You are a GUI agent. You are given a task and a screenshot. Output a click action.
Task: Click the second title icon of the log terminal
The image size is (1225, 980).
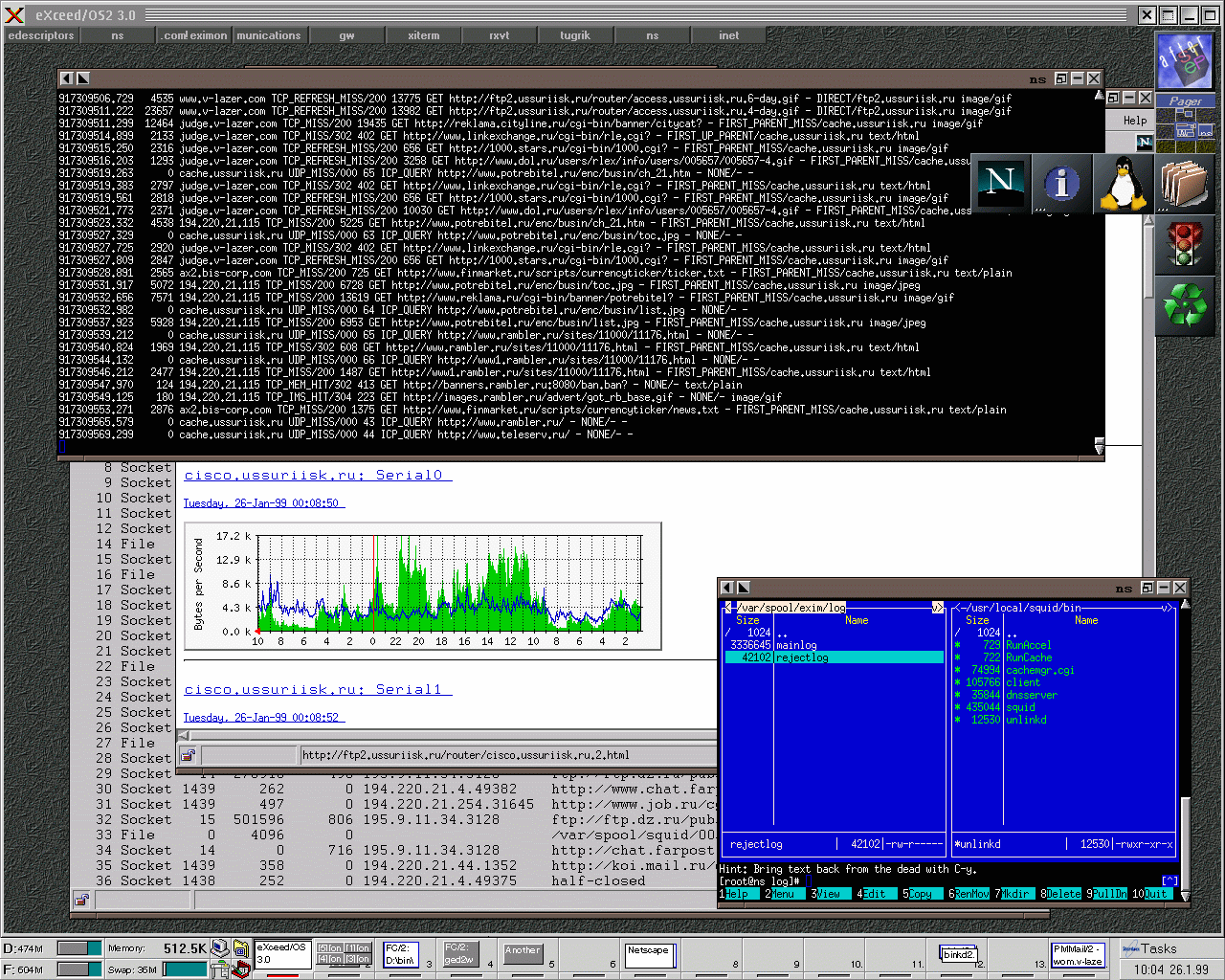click(83, 78)
